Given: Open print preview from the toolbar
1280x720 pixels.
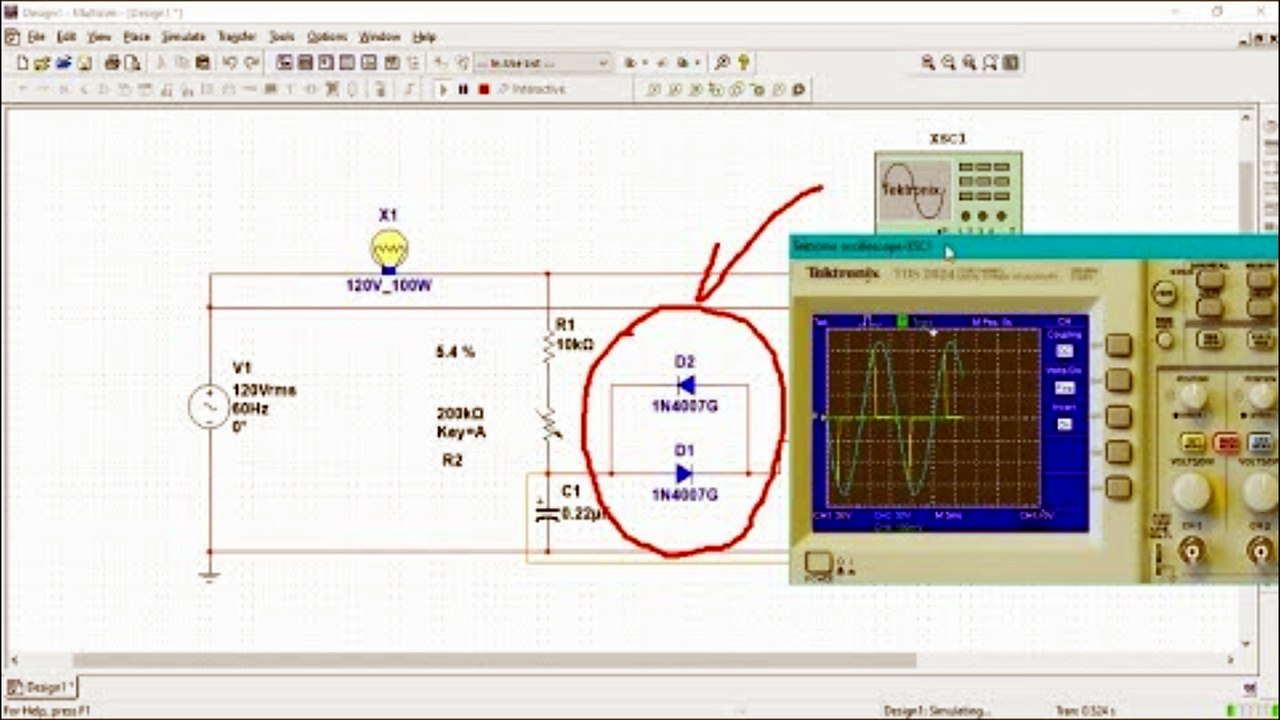Looking at the screenshot, I should 130,63.
